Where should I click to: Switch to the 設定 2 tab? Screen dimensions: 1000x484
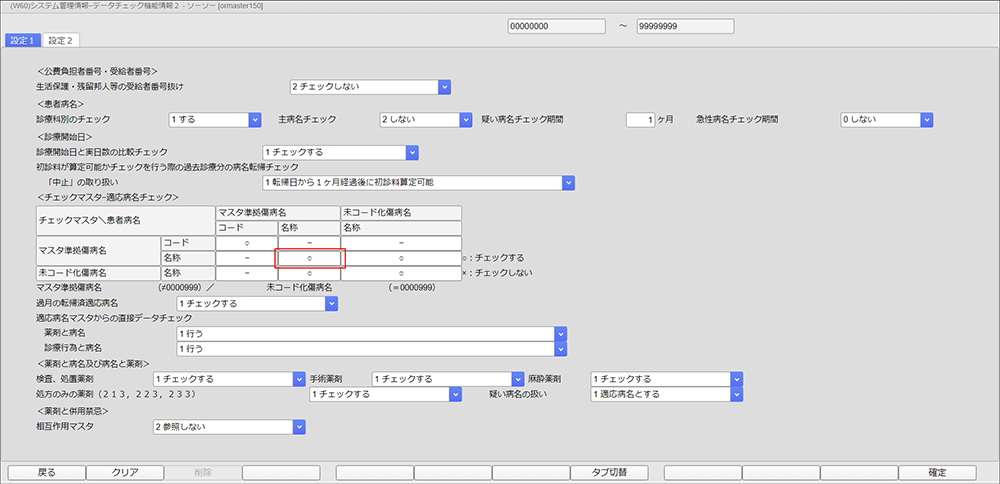point(64,40)
